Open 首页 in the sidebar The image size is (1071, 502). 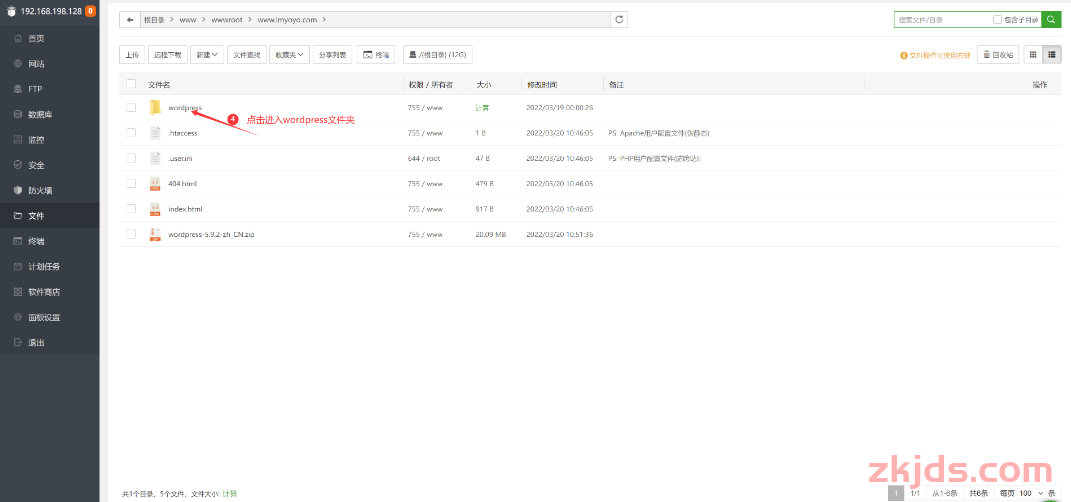point(49,38)
